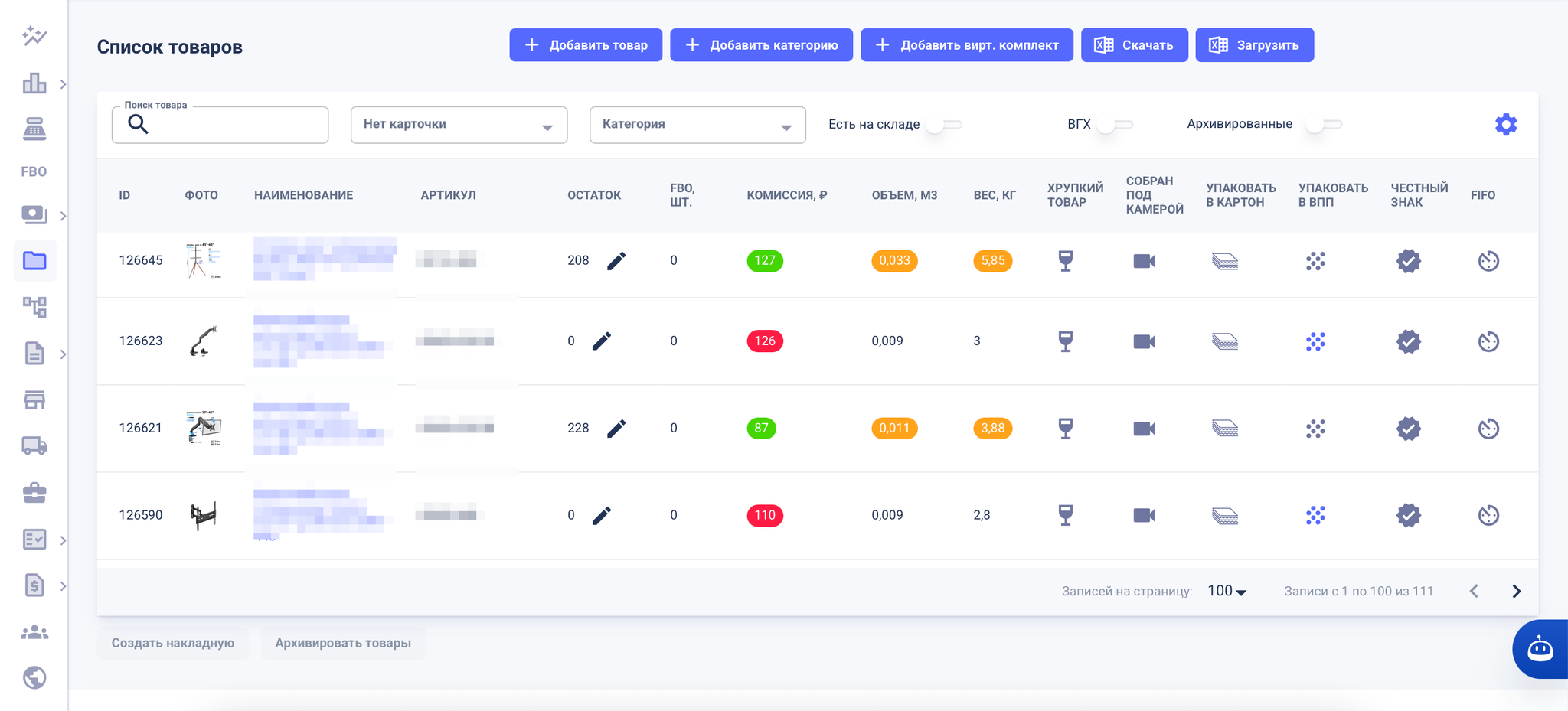Toggle Архивированные switch on
This screenshot has height=711, width=1568.
pyautogui.click(x=1323, y=125)
